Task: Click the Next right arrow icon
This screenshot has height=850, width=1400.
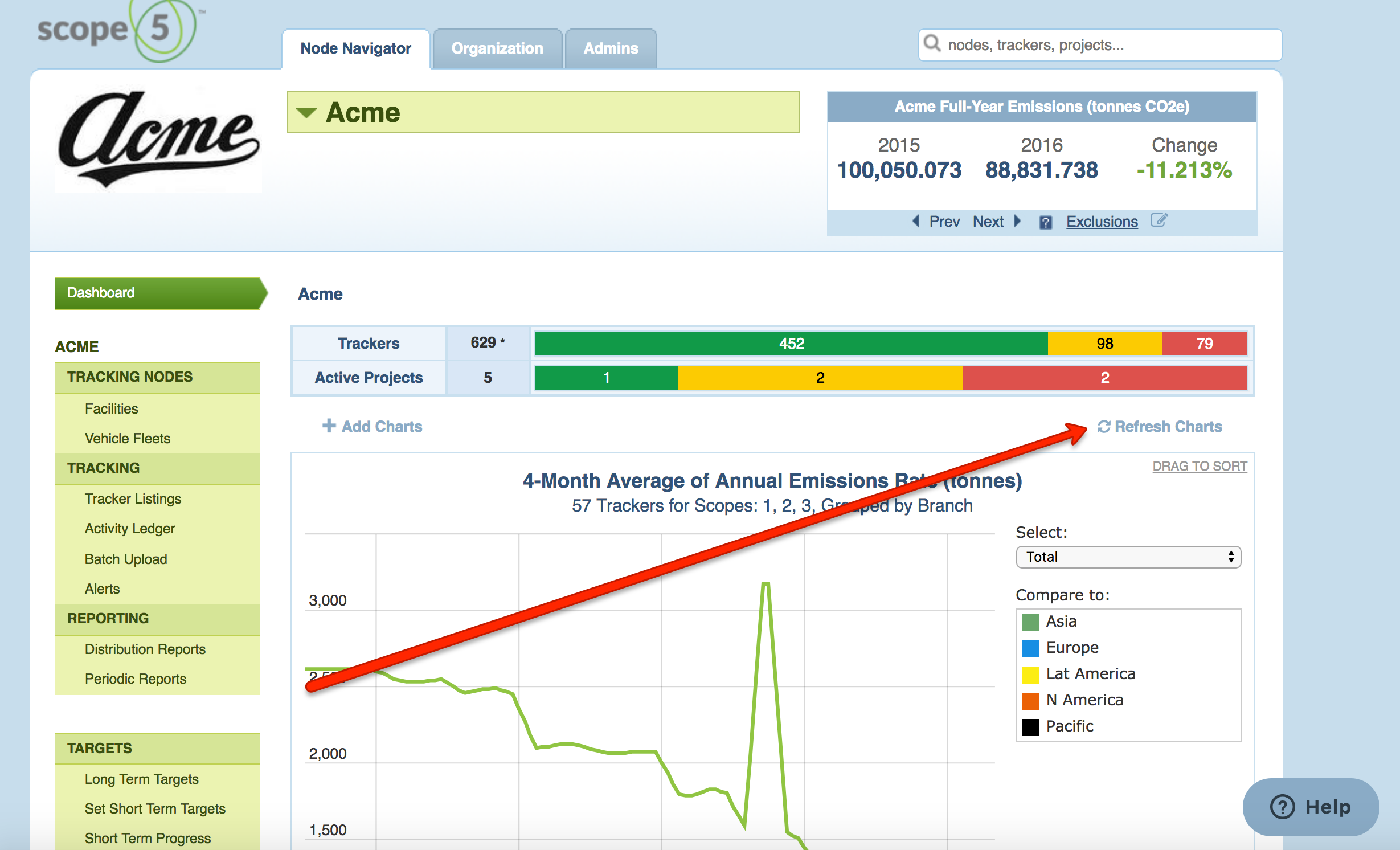Action: point(1017,221)
